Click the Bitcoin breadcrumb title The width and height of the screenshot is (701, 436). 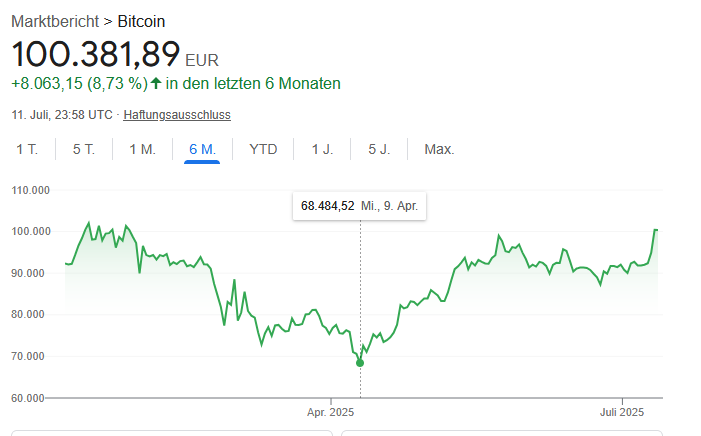point(141,21)
